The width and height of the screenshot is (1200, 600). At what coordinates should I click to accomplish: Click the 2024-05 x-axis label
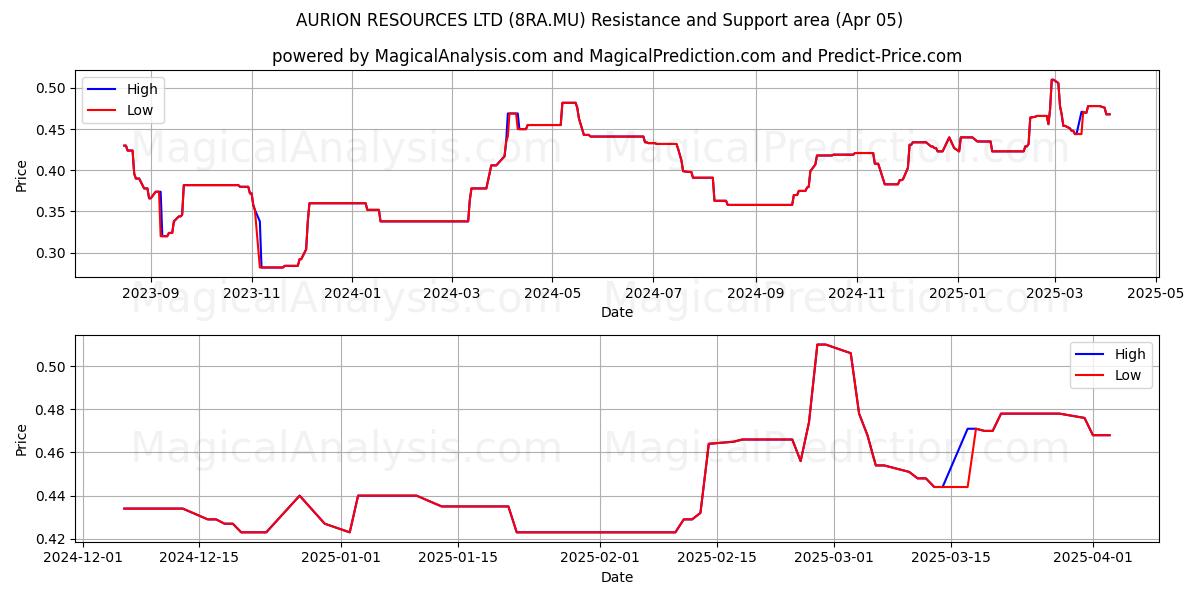552,293
